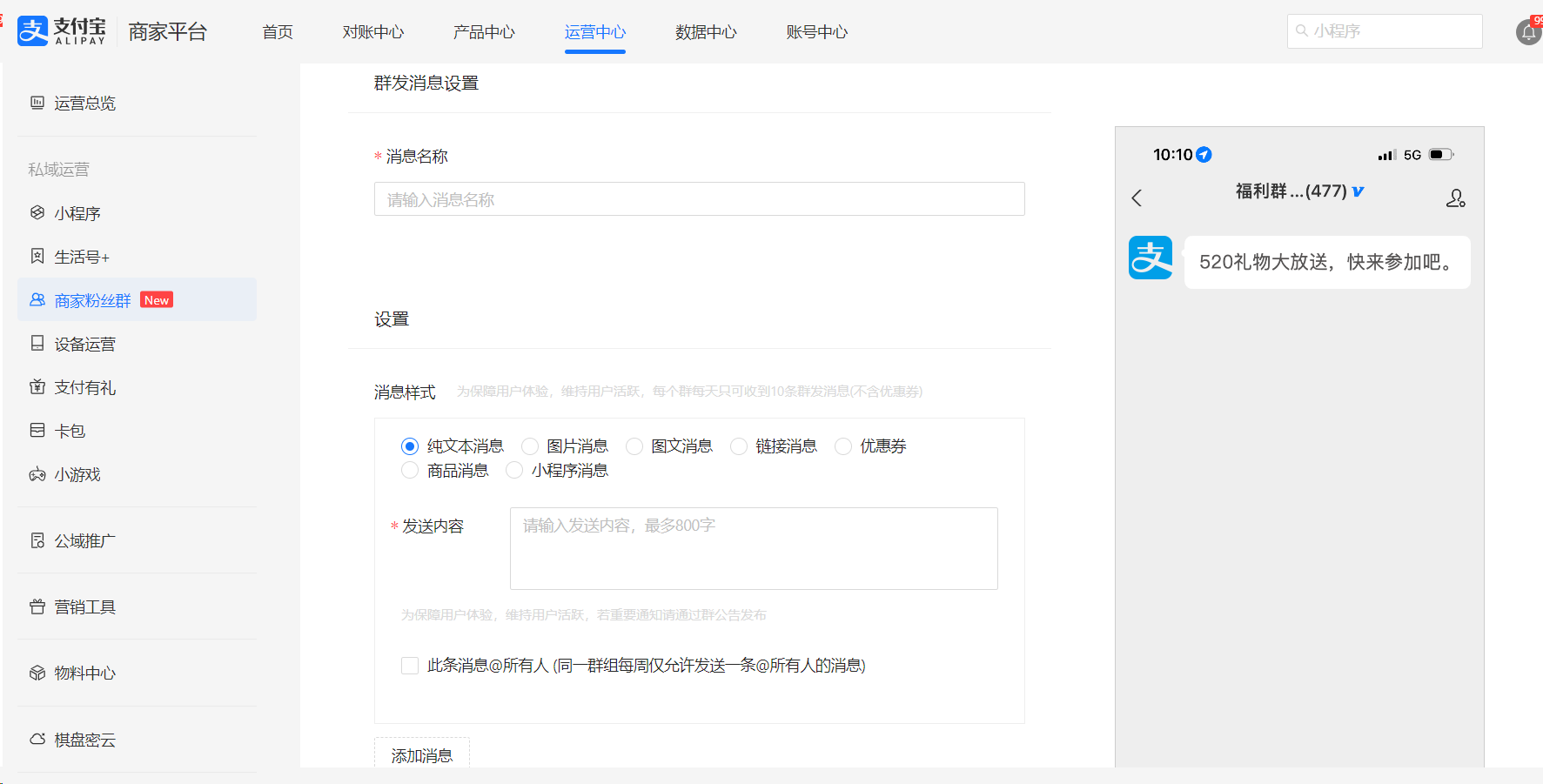Open 小程序 in the sidebar
1543x784 pixels.
(x=77, y=213)
